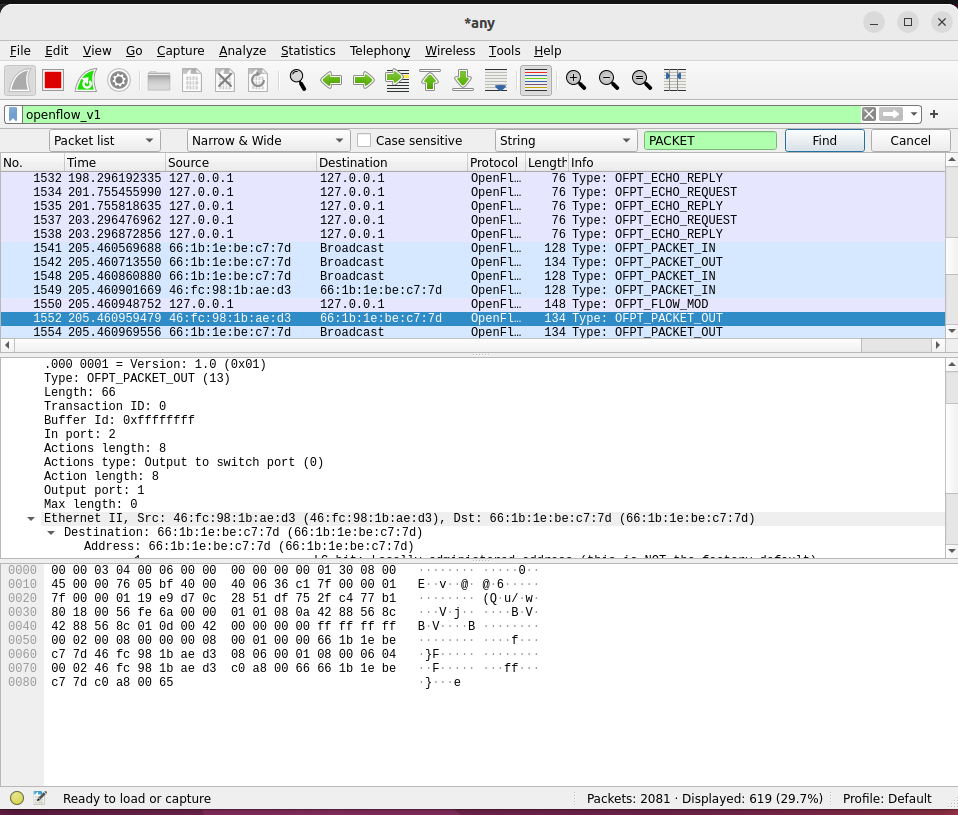This screenshot has height=815, width=958.
Task: Open the Help menu
Action: coord(547,51)
